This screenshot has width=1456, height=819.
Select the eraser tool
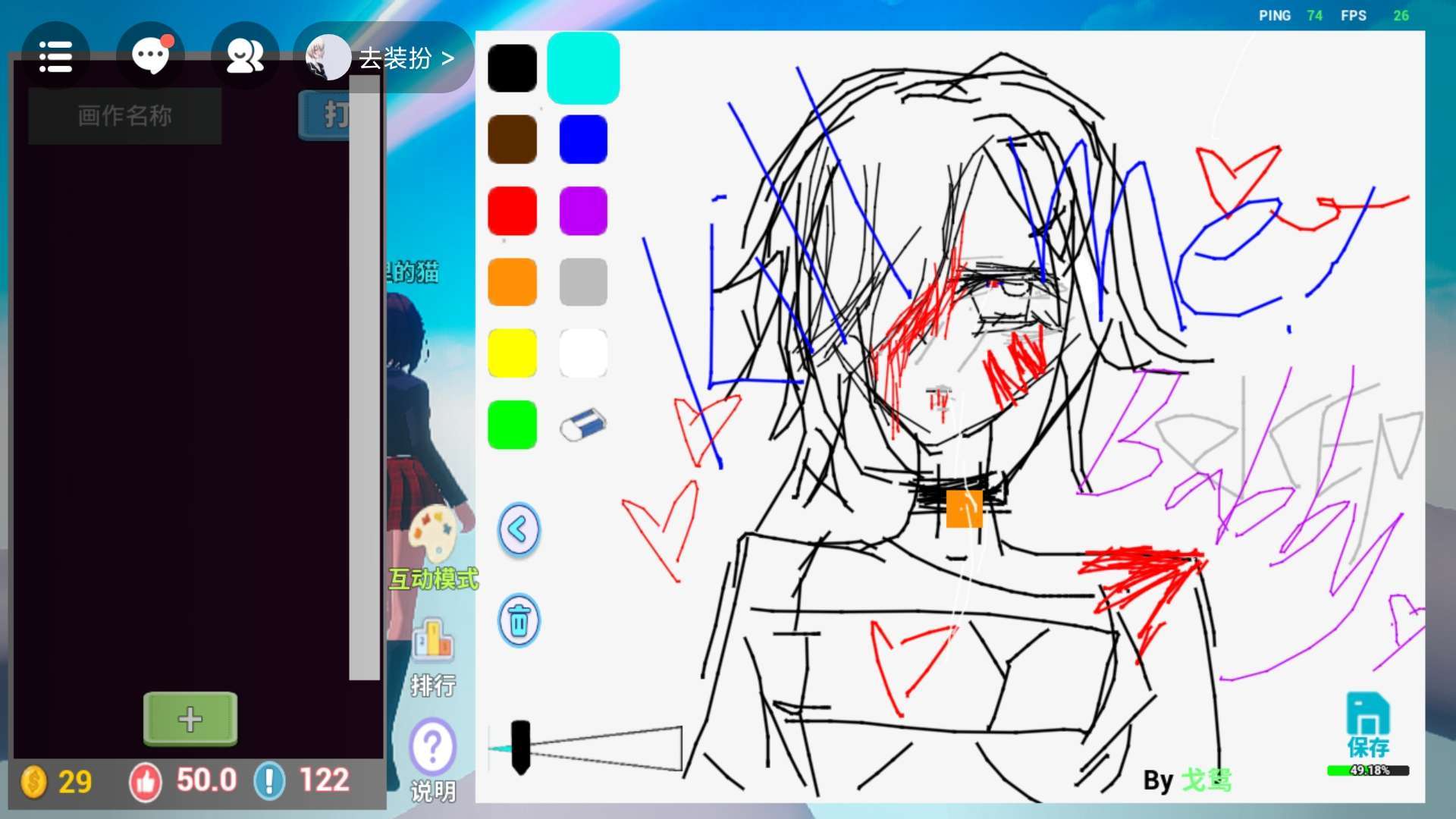(583, 425)
